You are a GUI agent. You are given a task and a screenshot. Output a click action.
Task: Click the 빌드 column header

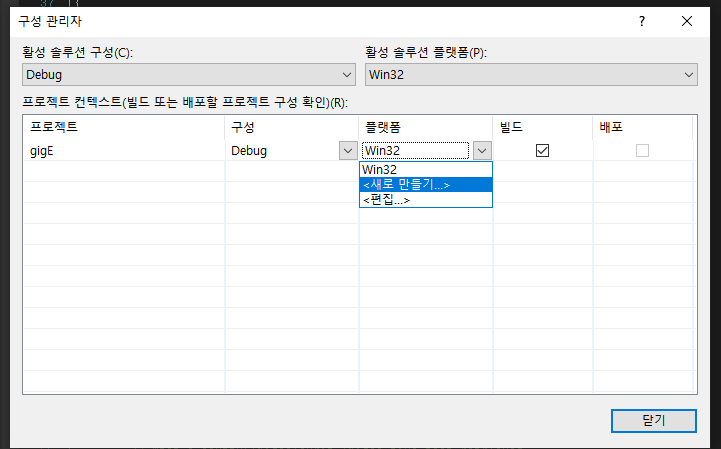(x=543, y=127)
